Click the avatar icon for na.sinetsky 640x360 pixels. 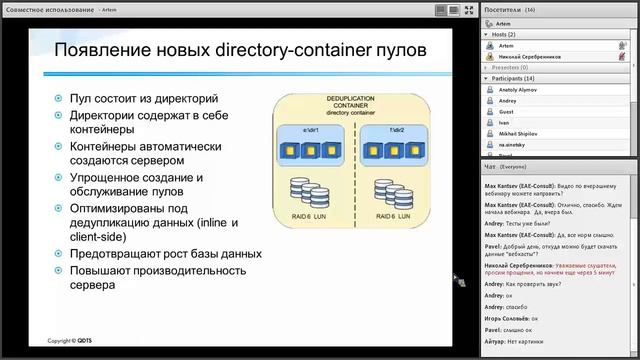pyautogui.click(x=490, y=144)
